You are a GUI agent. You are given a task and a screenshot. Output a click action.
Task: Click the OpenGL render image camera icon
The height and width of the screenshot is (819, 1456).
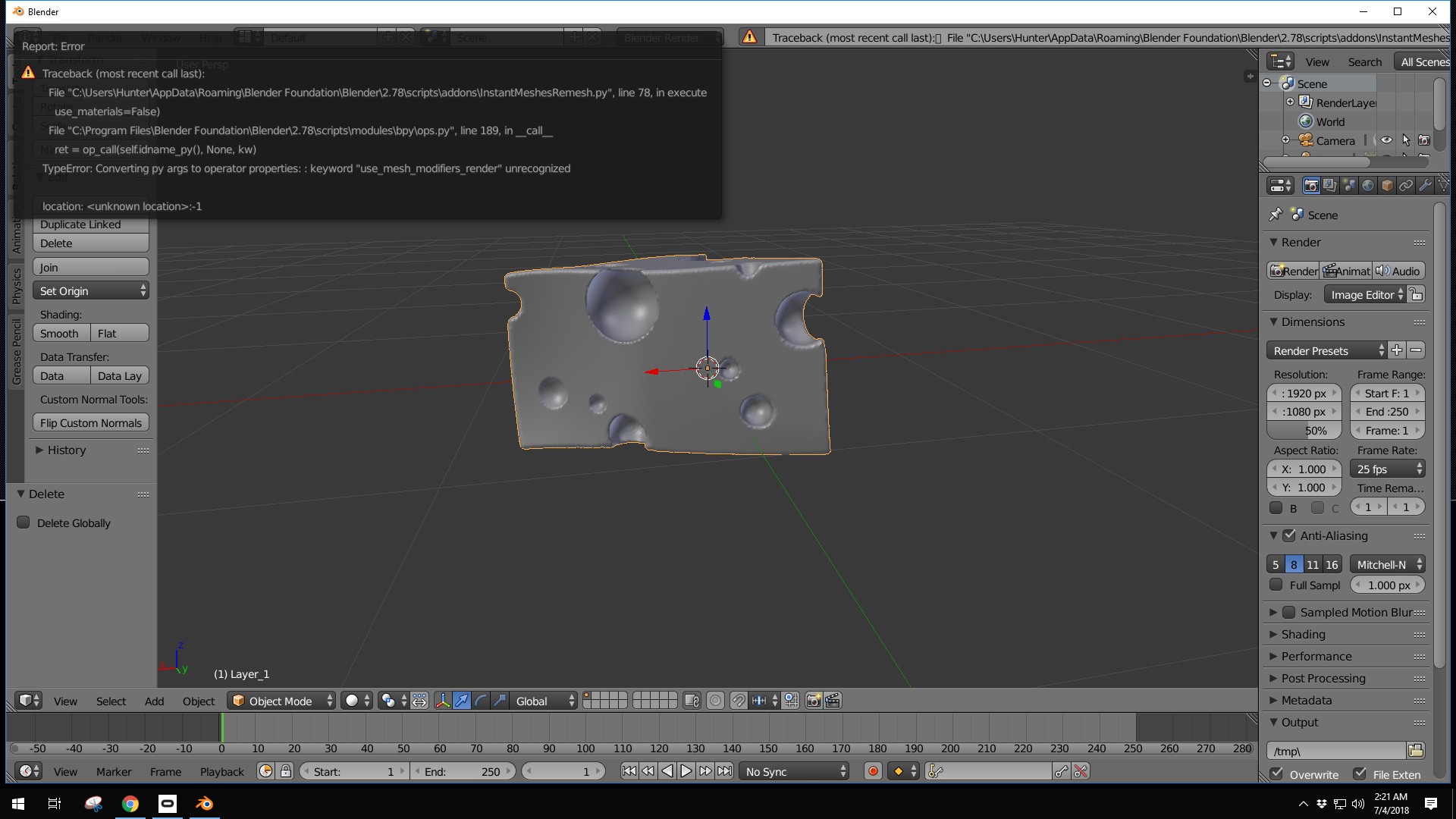point(813,701)
